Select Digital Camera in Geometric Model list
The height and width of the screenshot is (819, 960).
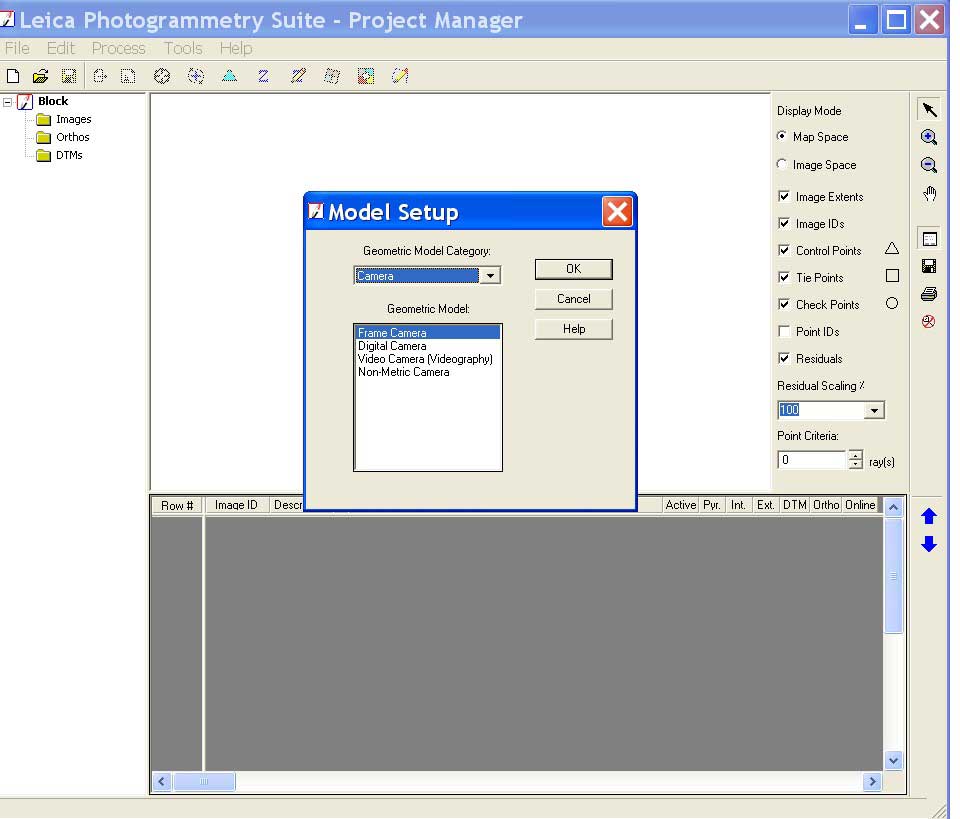(392, 346)
